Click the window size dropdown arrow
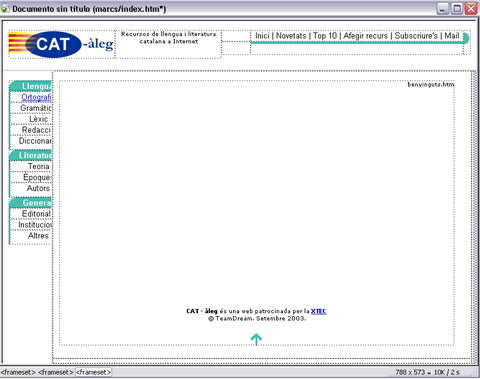The width and height of the screenshot is (480, 379). click(x=429, y=373)
